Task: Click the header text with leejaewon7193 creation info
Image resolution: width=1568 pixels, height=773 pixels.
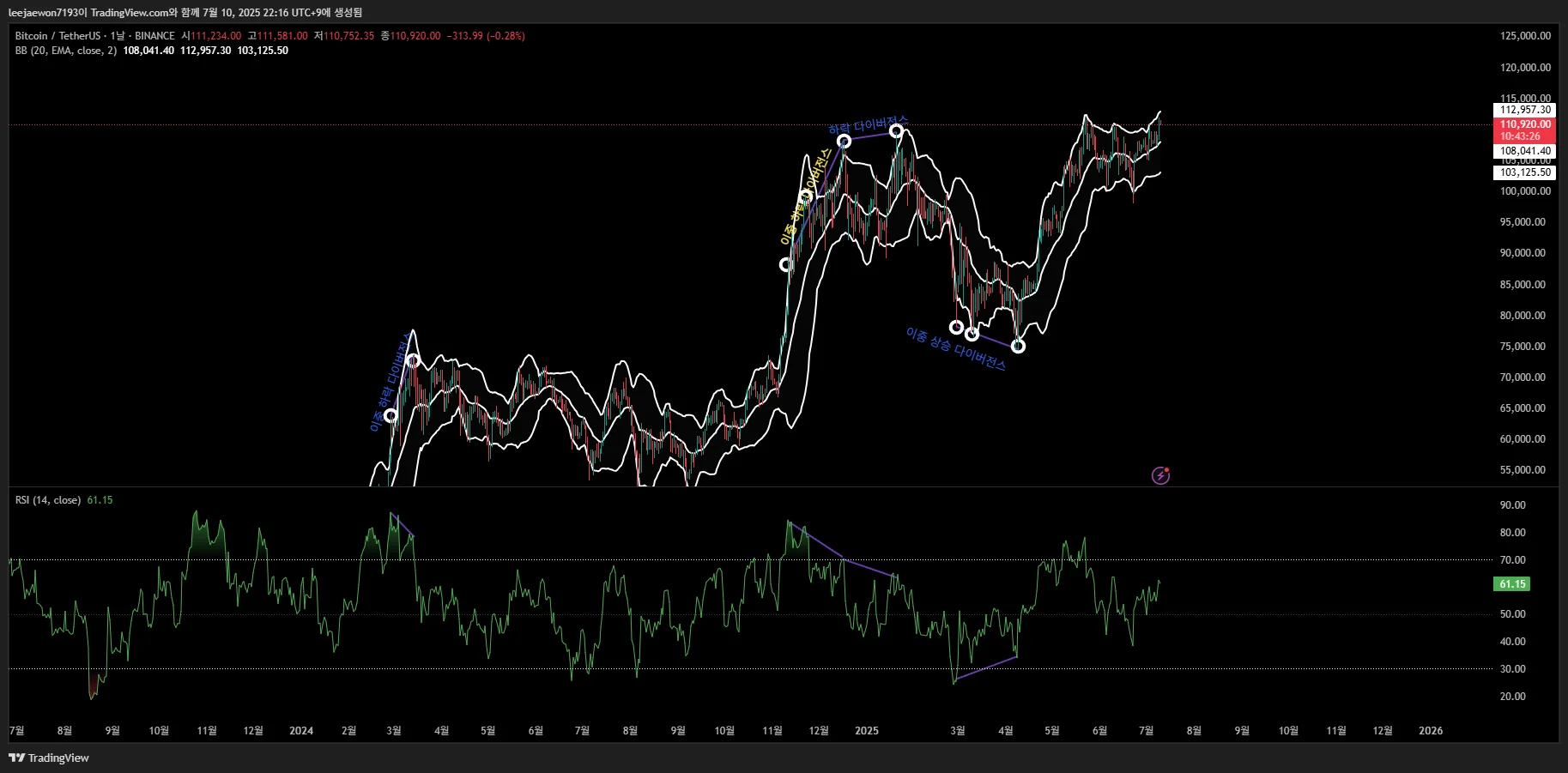Action: [x=185, y=12]
